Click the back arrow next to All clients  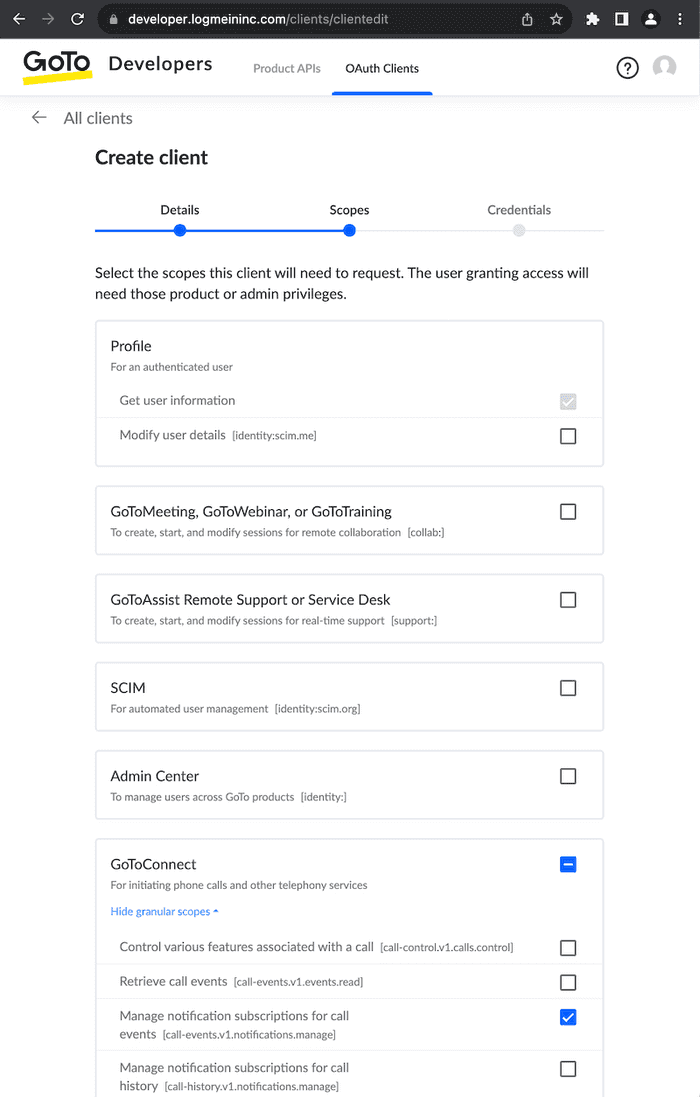pyautogui.click(x=38, y=117)
